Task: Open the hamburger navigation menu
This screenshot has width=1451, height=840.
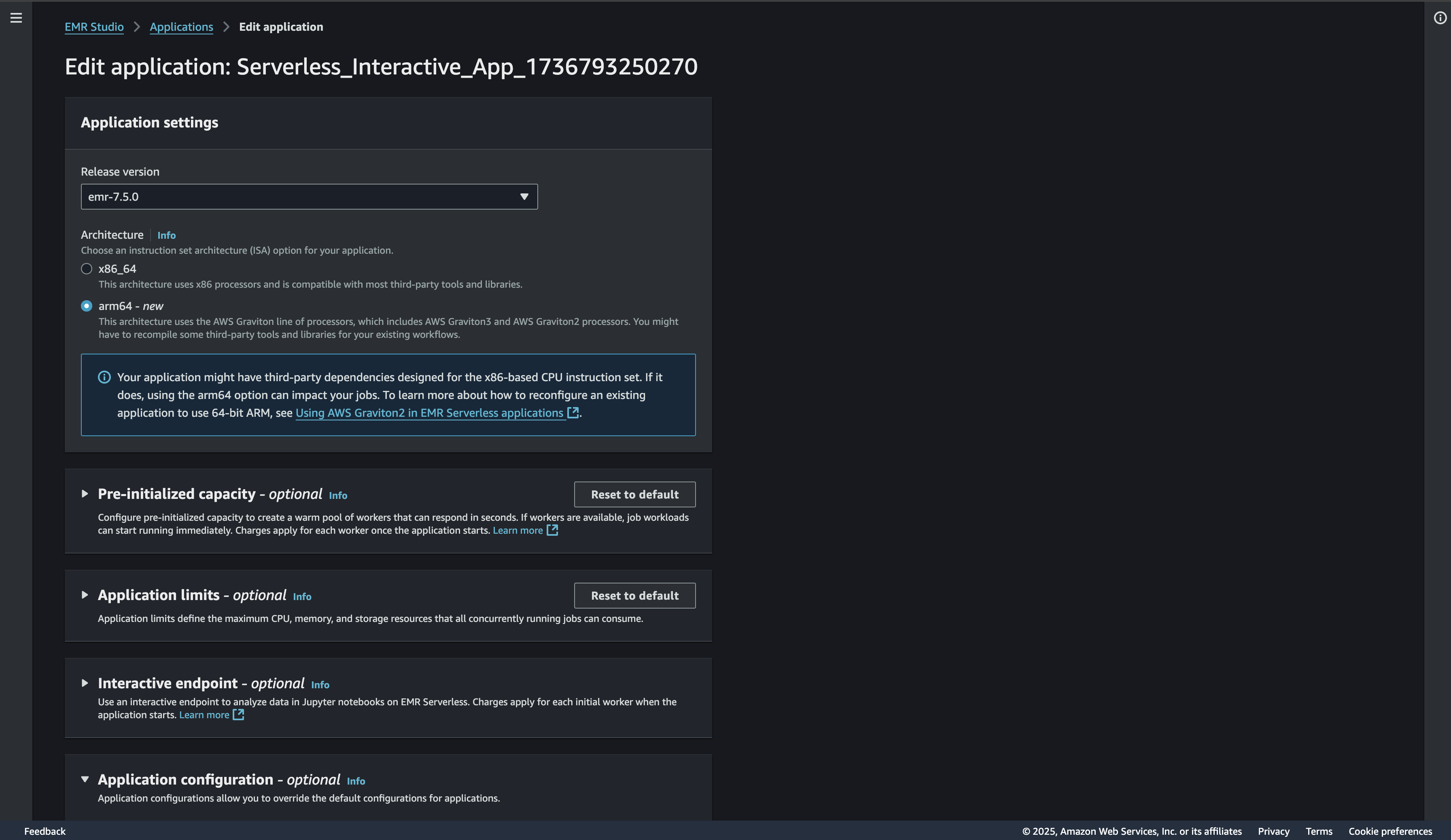Action: [16, 18]
